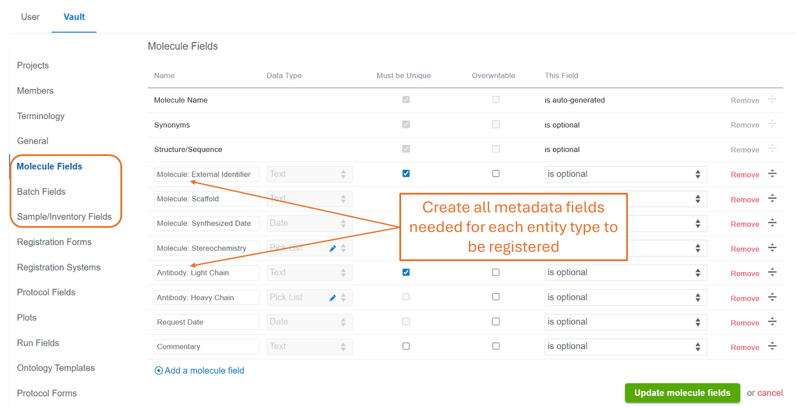Open This Field dropdown for Request Date
Image resolution: width=800 pixels, height=407 pixels.
[623, 322]
